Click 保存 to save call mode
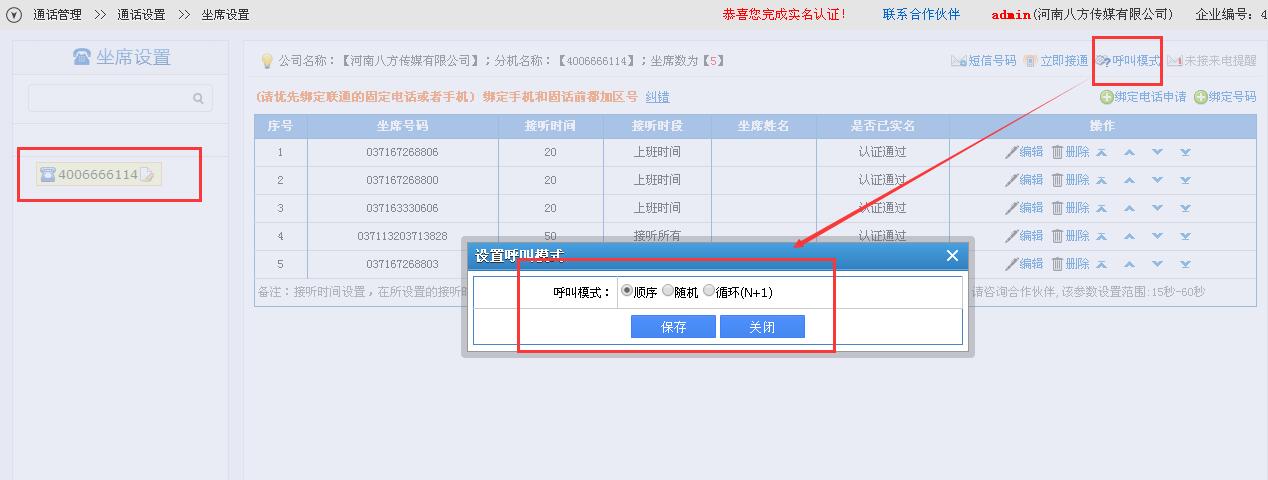The image size is (1268, 480). 673,327
